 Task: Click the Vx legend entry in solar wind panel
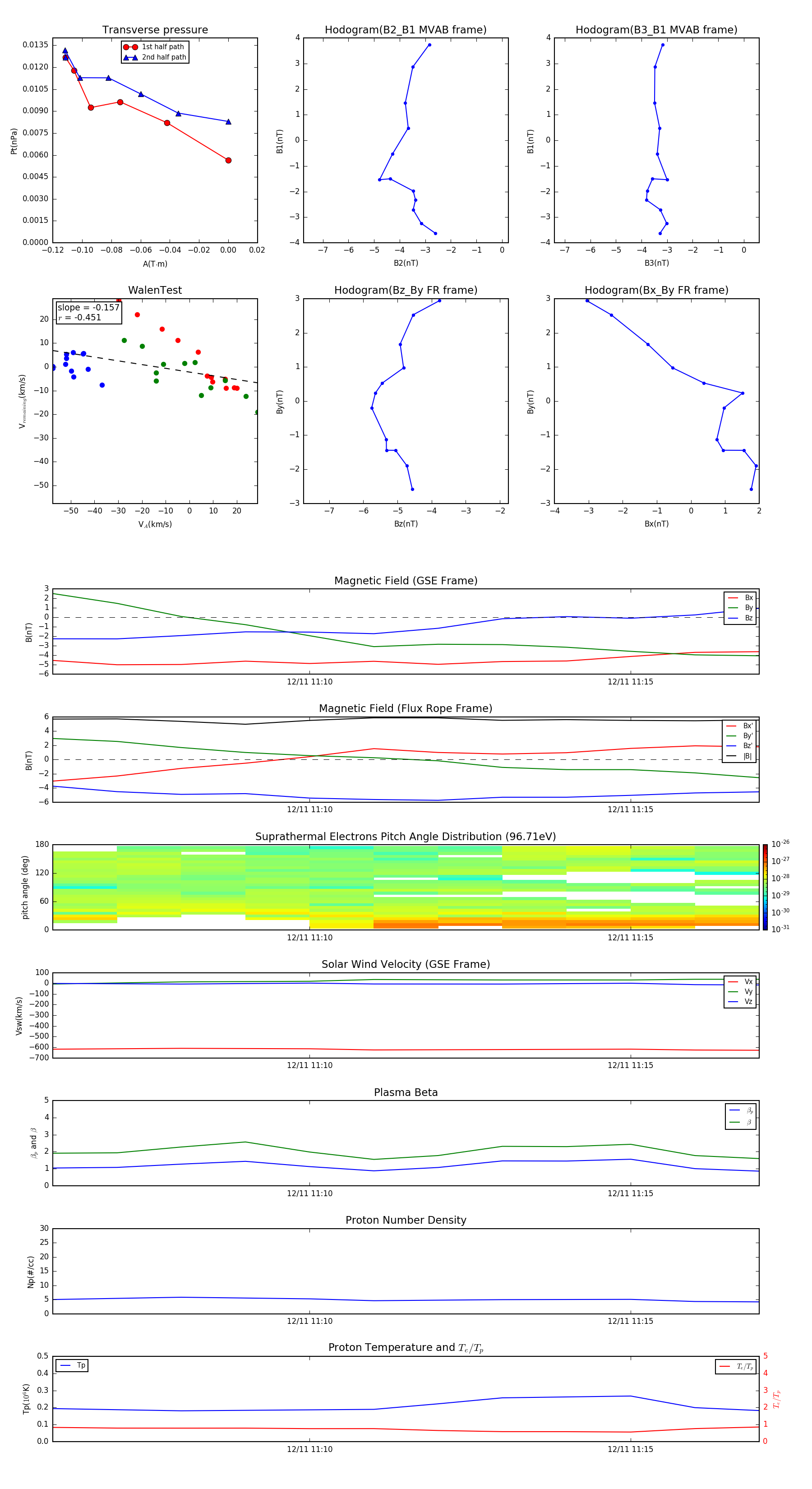coord(740,981)
